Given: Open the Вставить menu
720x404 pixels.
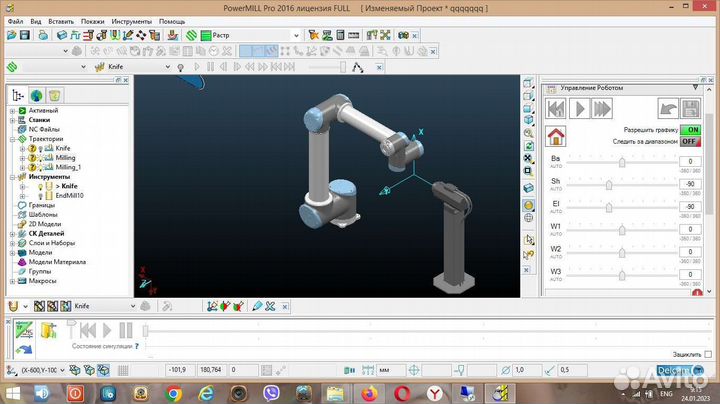Looking at the screenshot, I should pyautogui.click(x=61, y=22).
